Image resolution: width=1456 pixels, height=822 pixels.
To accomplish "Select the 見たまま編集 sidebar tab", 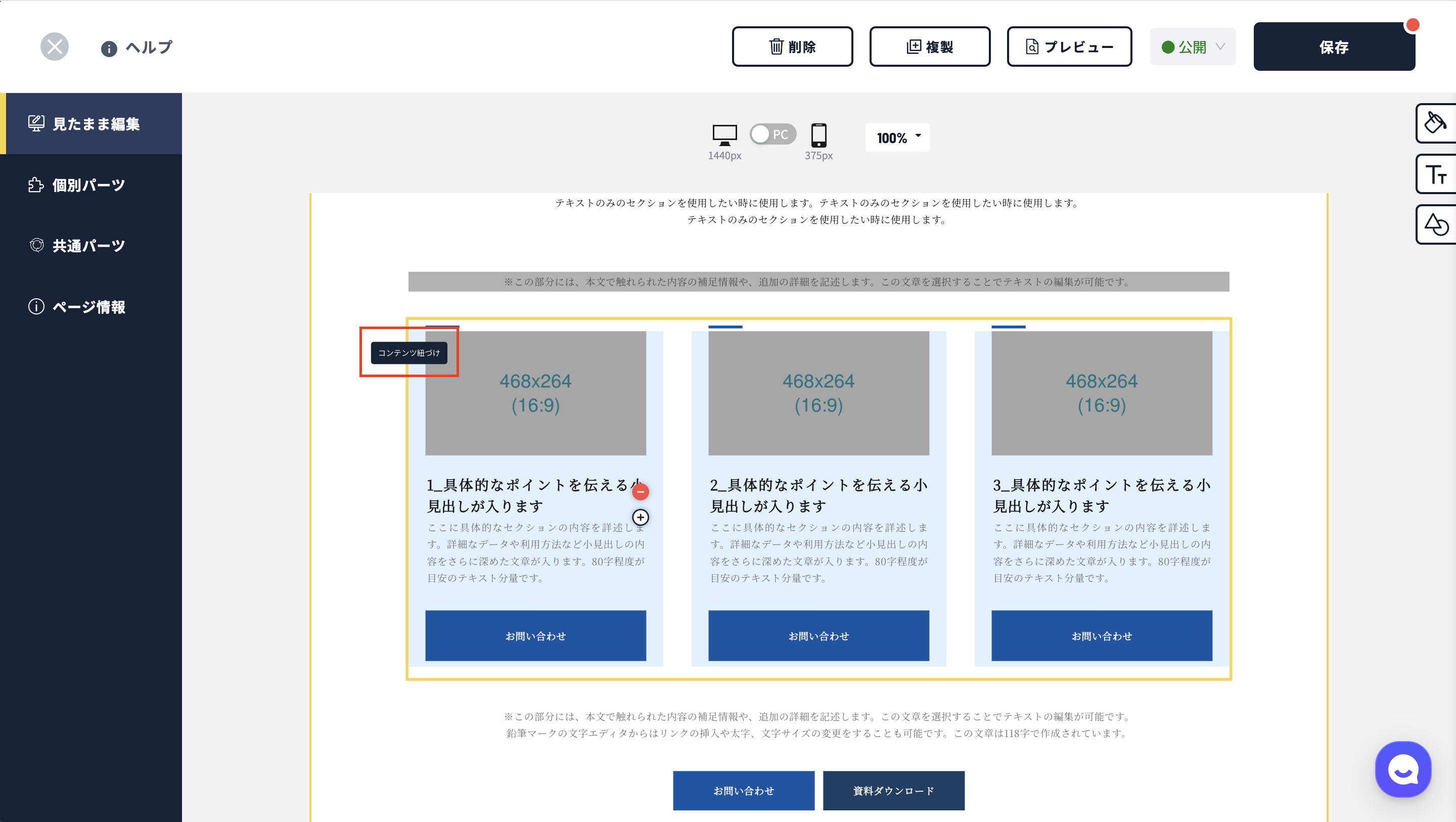I will tap(91, 123).
